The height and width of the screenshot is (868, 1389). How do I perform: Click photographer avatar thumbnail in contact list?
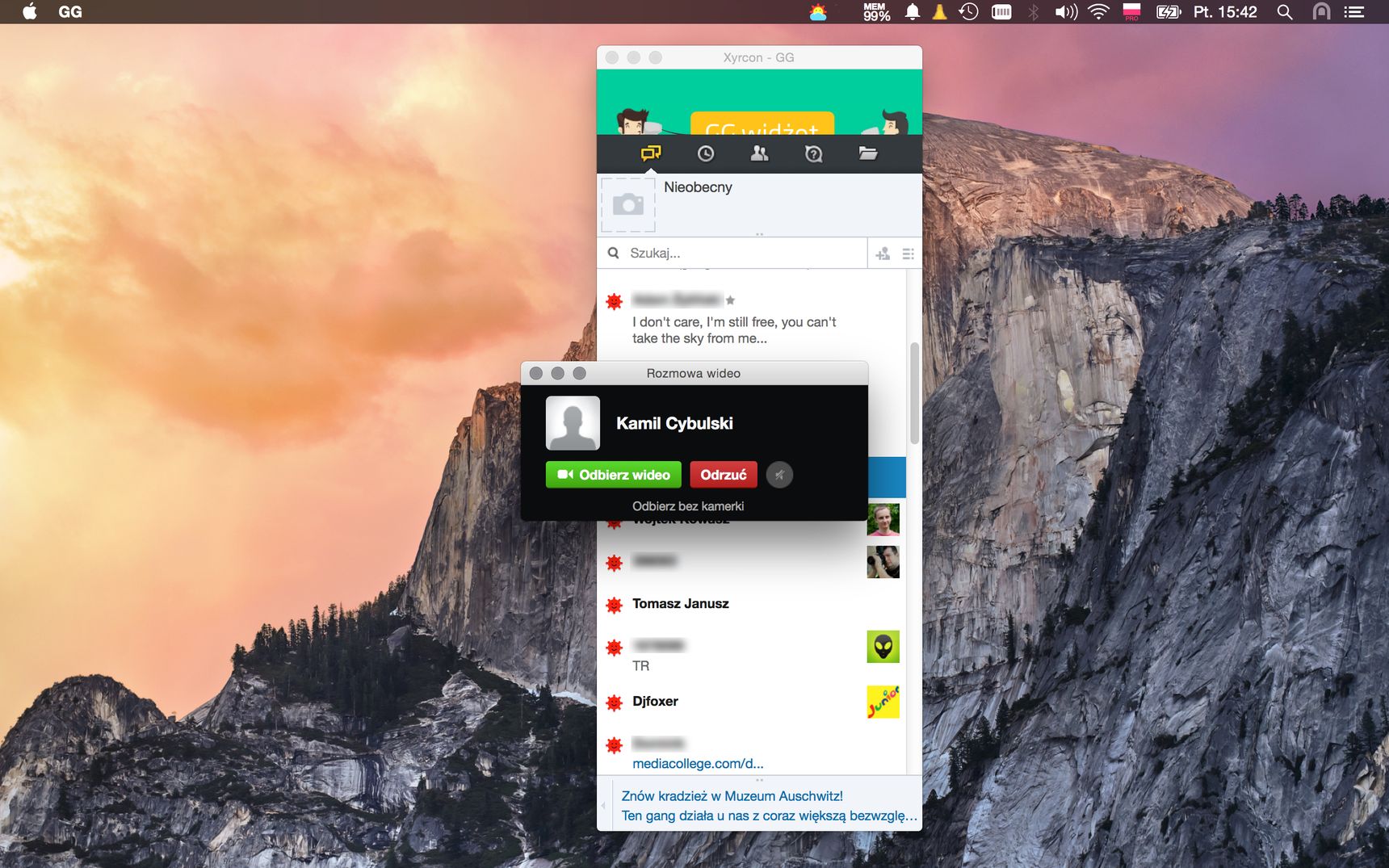coord(883,562)
